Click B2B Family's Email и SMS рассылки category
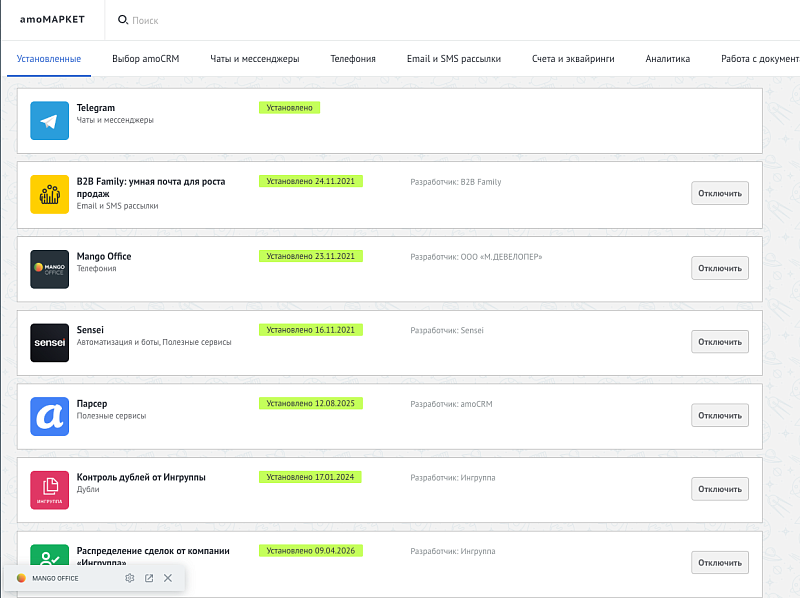800x598 pixels. point(117,206)
